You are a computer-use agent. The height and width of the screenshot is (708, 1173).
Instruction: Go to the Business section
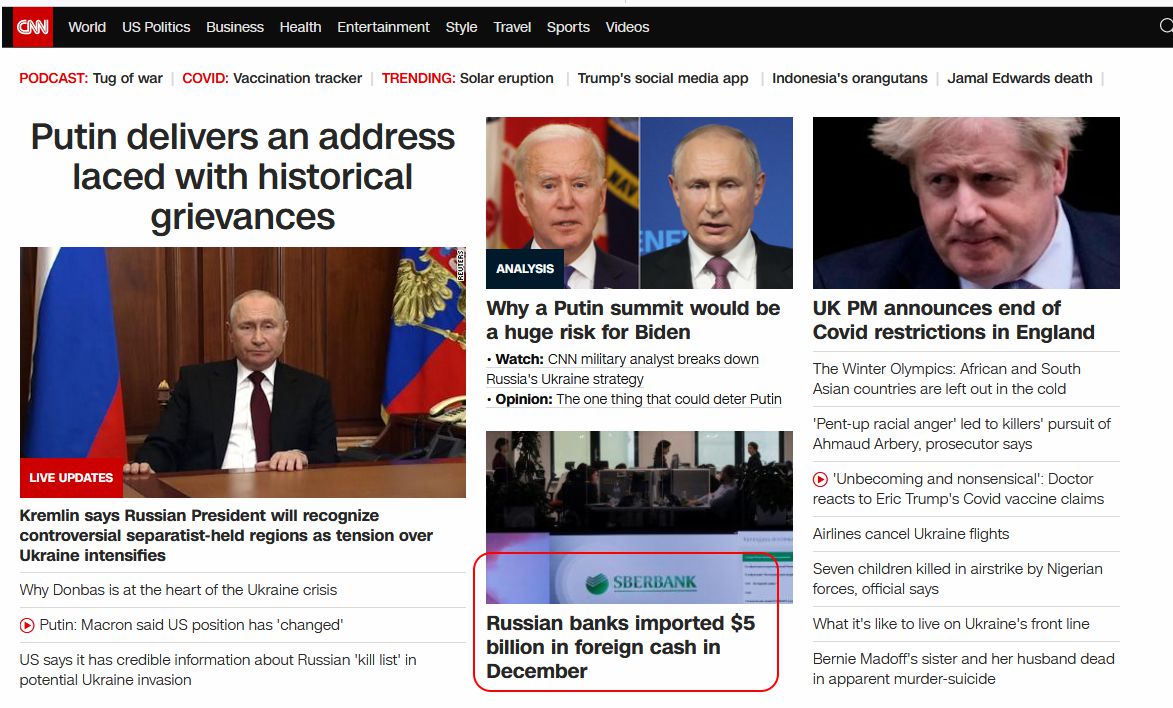click(234, 27)
